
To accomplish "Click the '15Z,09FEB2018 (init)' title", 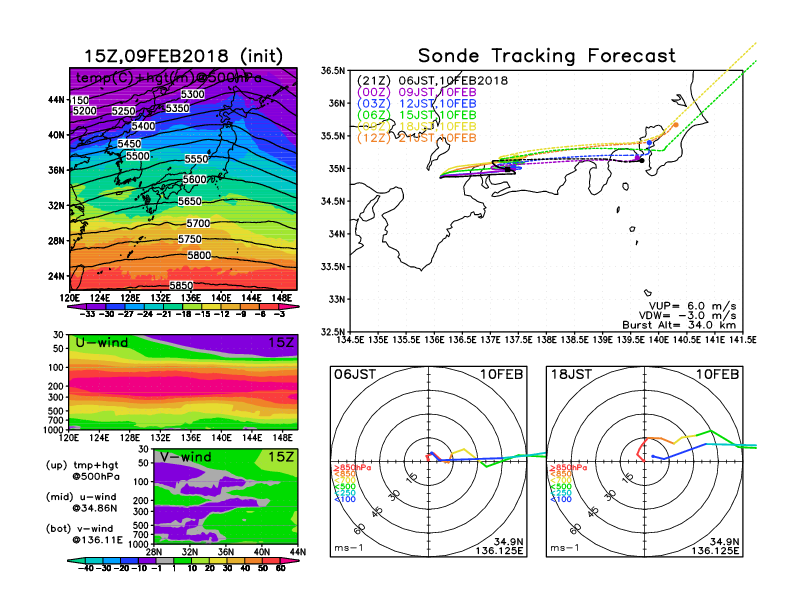I will [183, 56].
